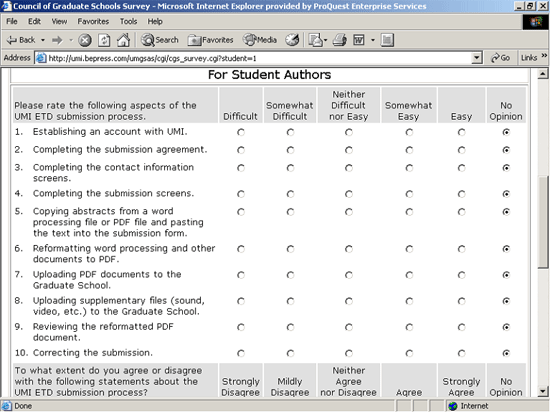Open the History pane icon
This screenshot has height=412, width=550.
click(292, 40)
